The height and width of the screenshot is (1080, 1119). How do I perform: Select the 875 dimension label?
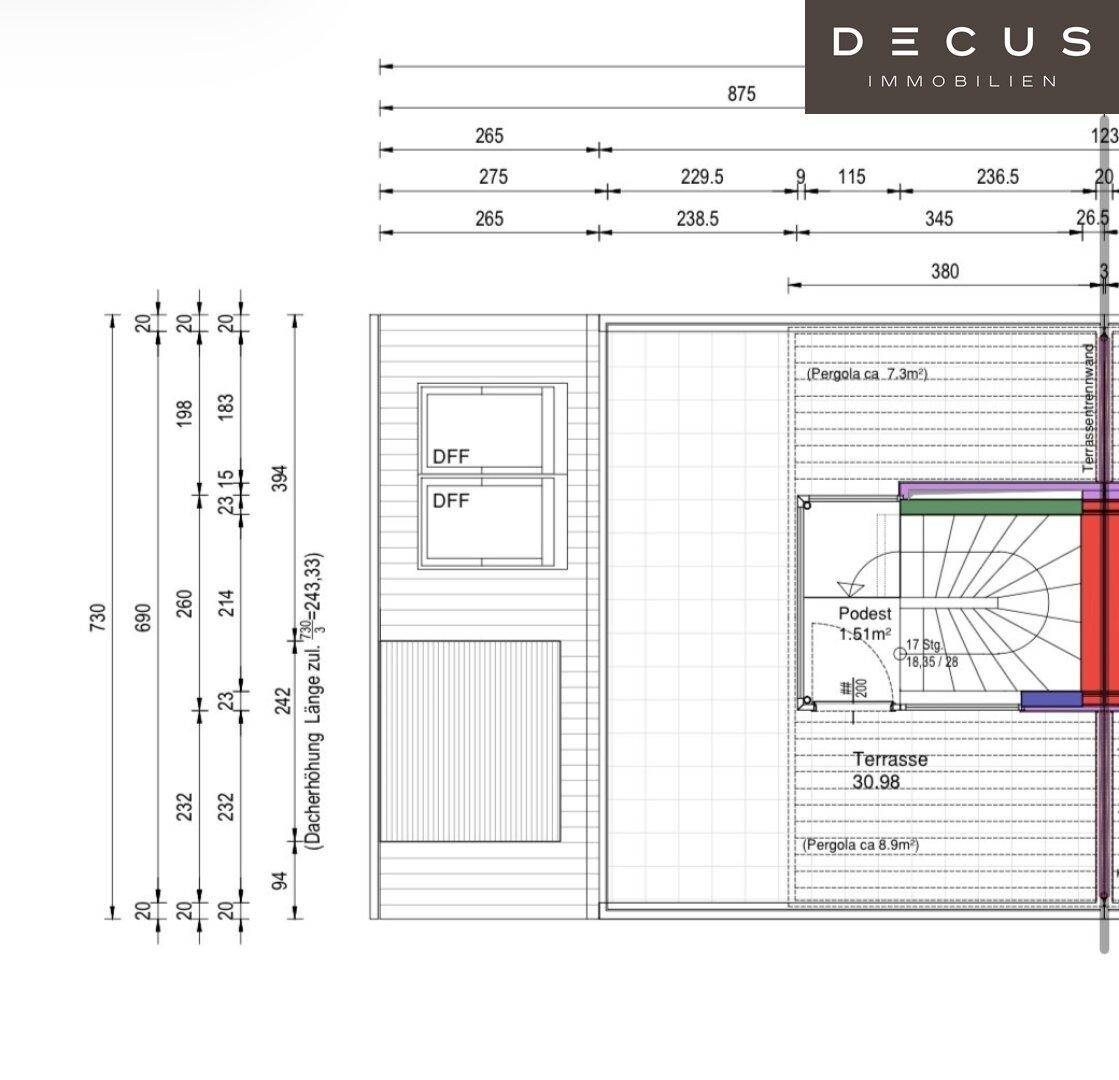point(741,94)
